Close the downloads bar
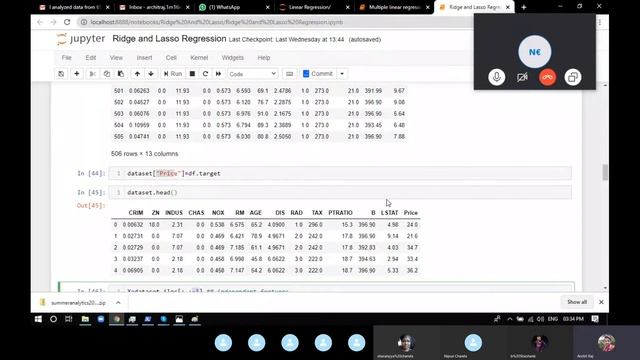 click(x=601, y=302)
